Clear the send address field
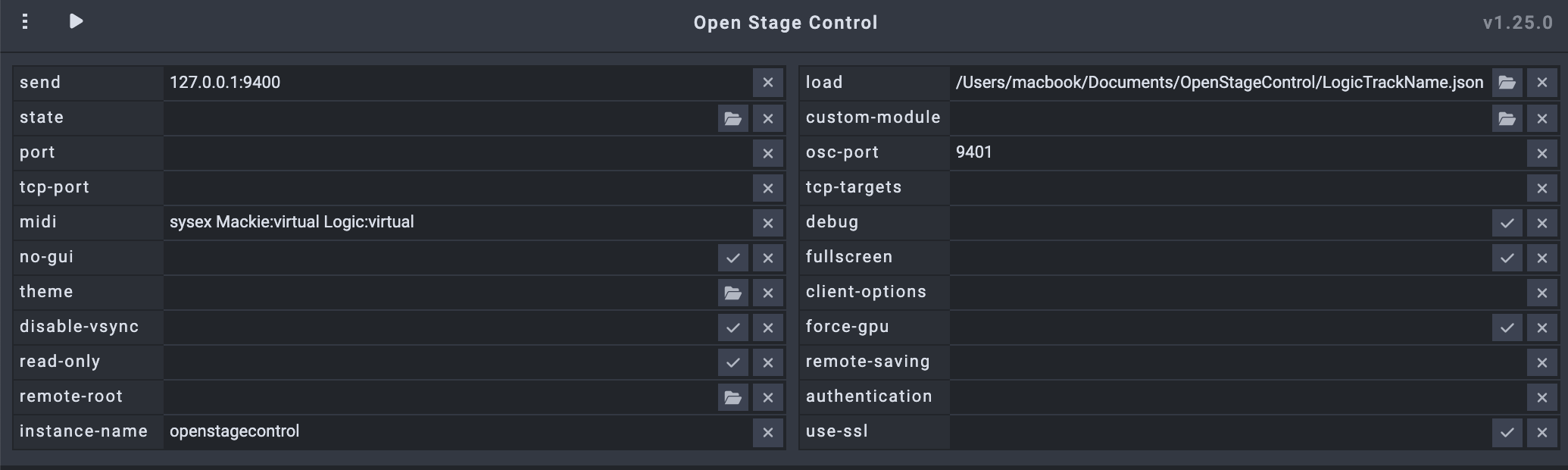1568x470 pixels. pos(767,83)
